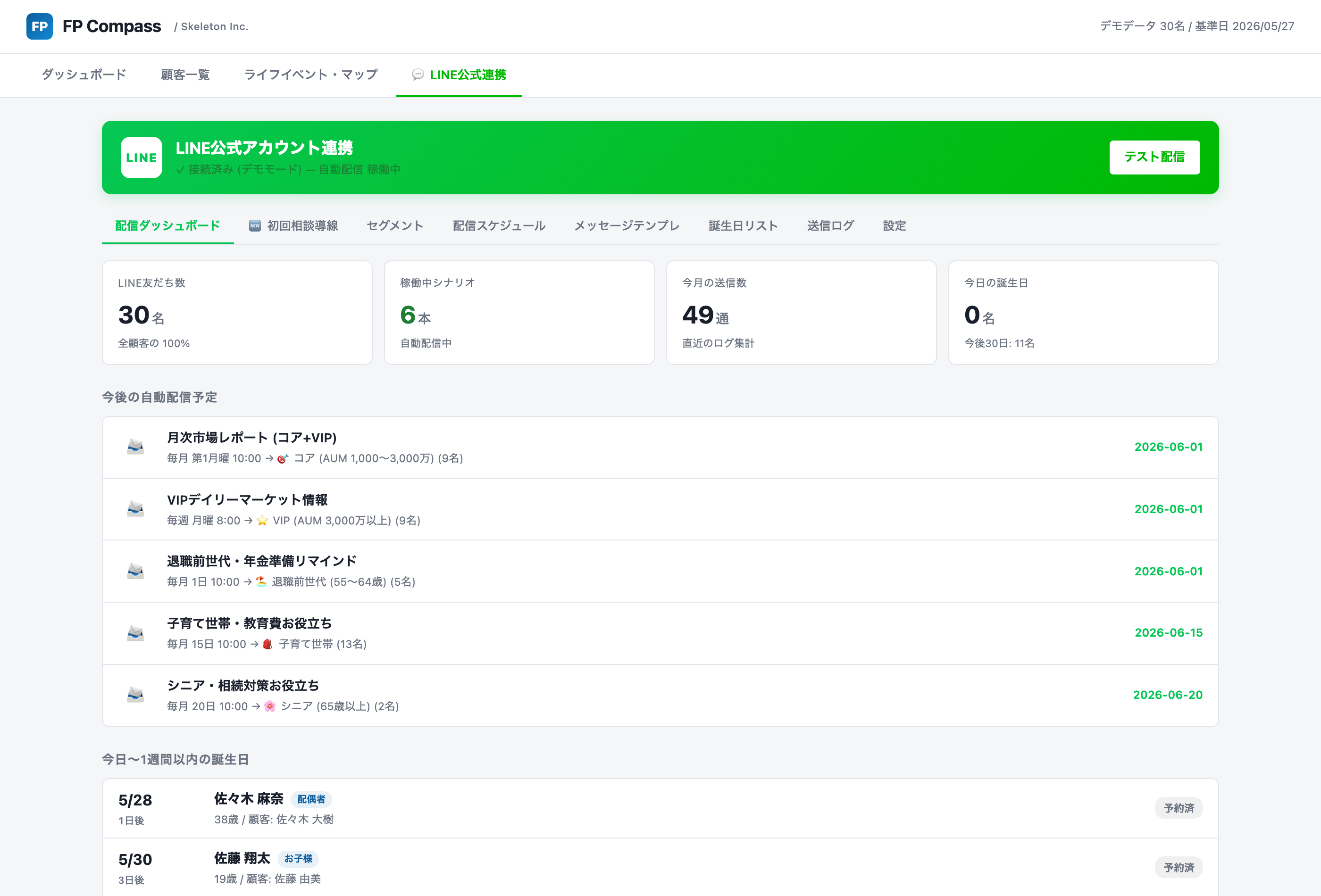The image size is (1321, 896).
Task: Click 19歳 / 顧客: 佐藤 由美 text
Action: (x=268, y=879)
